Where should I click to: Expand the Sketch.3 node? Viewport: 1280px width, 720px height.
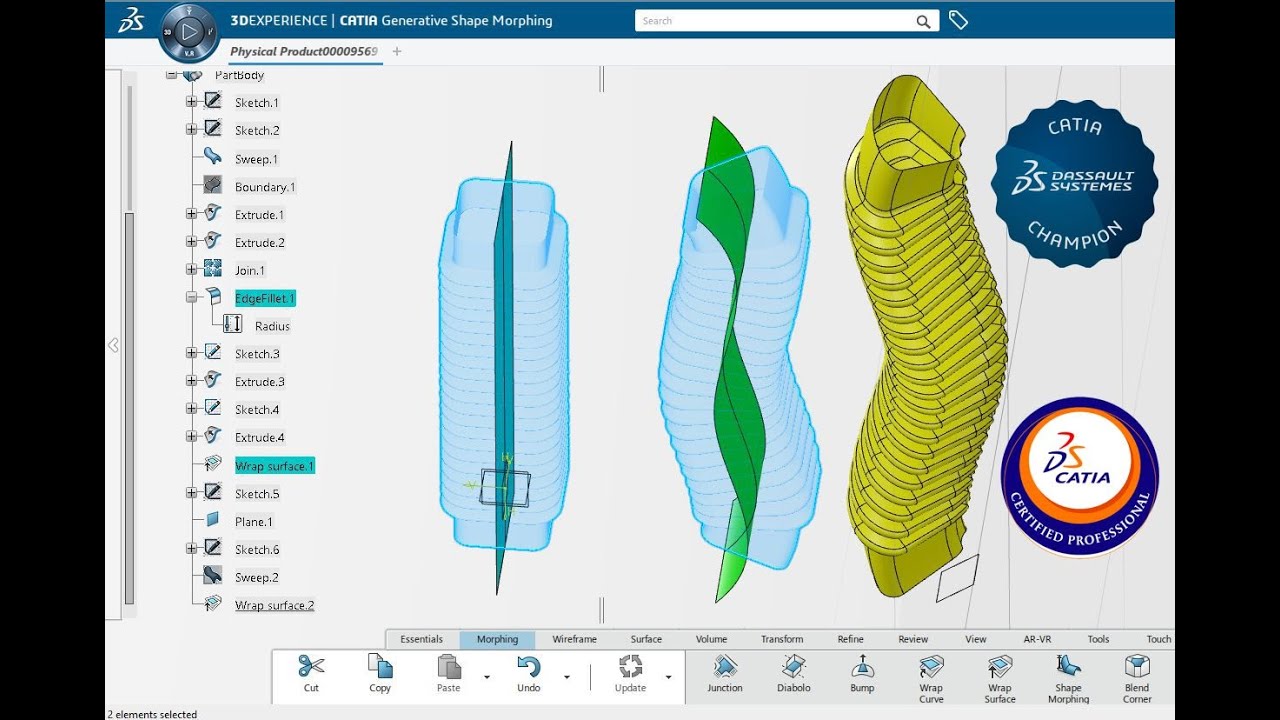192,353
